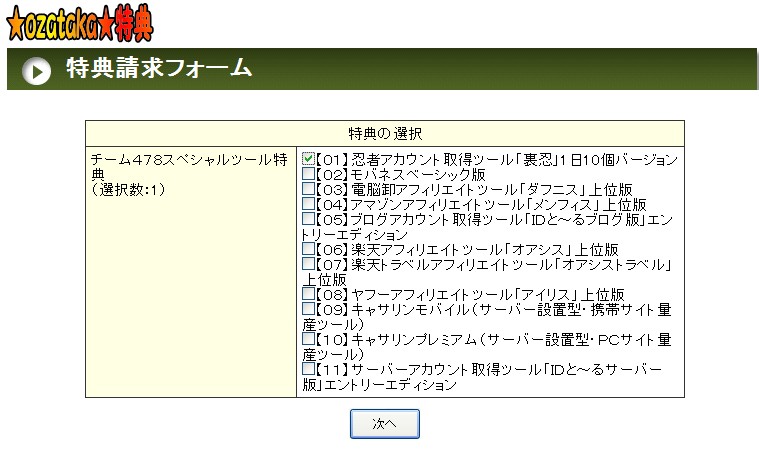Enable option 08 ヤフー アイリス checkbox

309,294
